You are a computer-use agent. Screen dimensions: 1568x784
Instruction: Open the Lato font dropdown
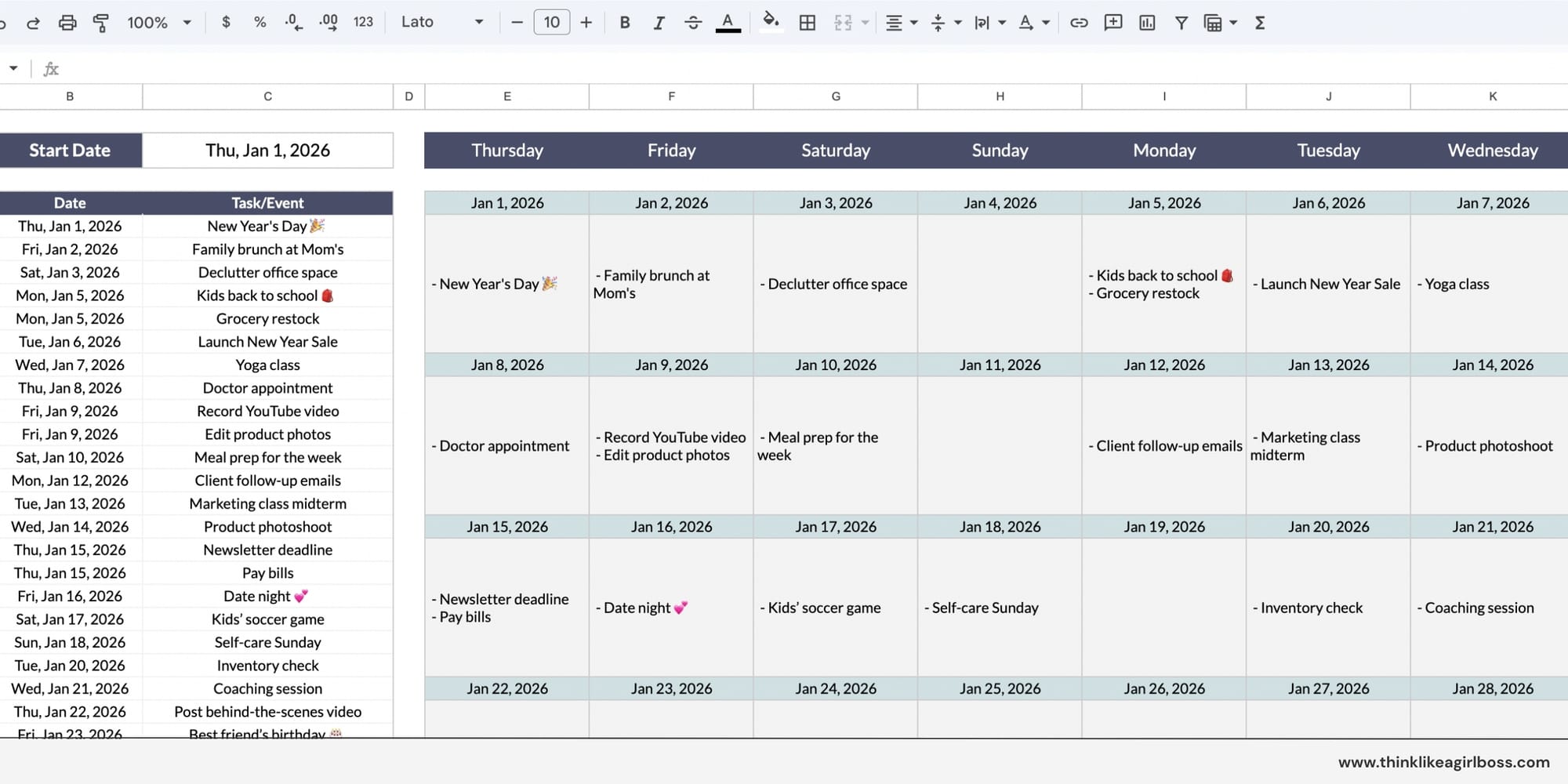[x=442, y=23]
